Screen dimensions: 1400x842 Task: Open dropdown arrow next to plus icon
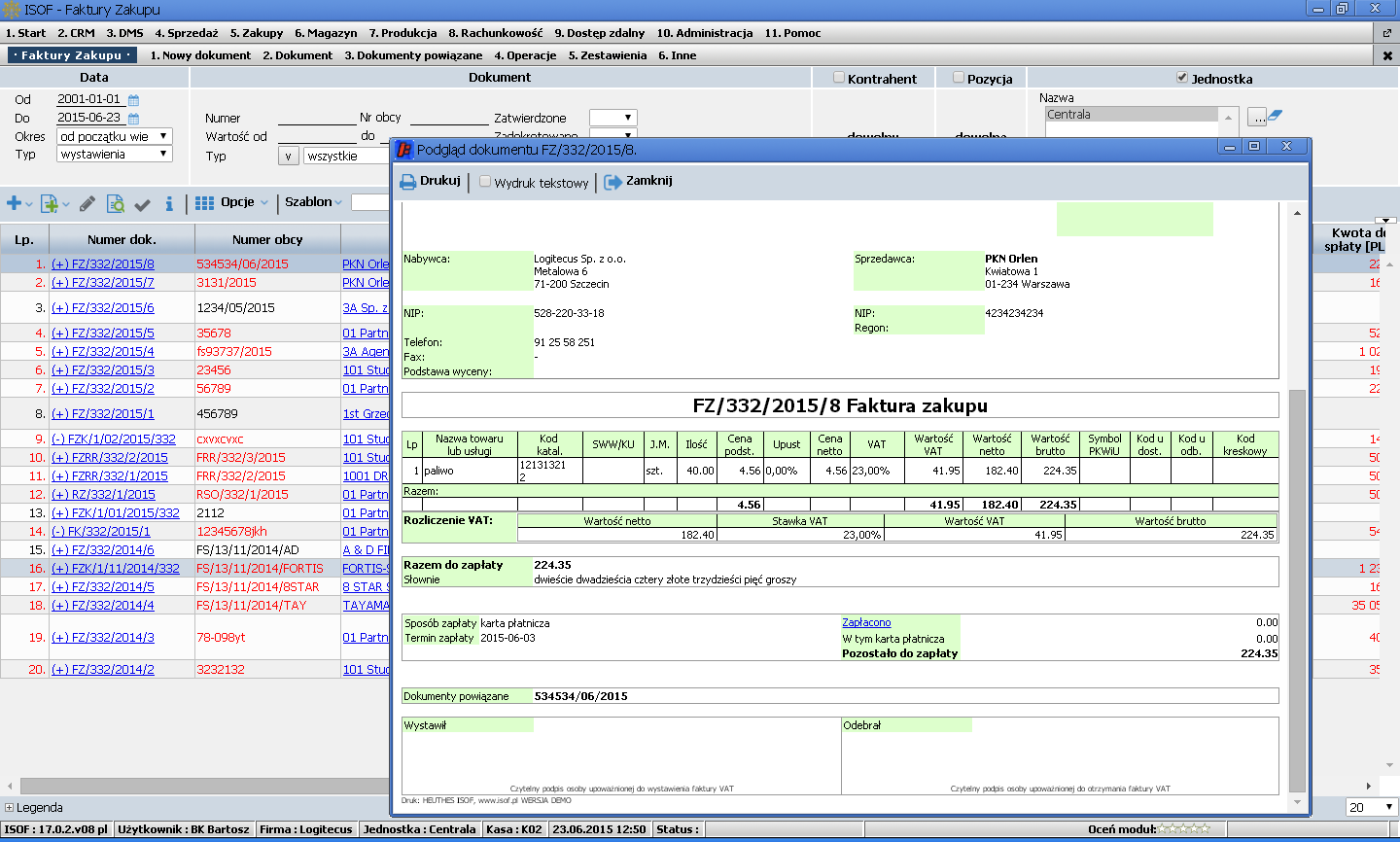[x=29, y=204]
